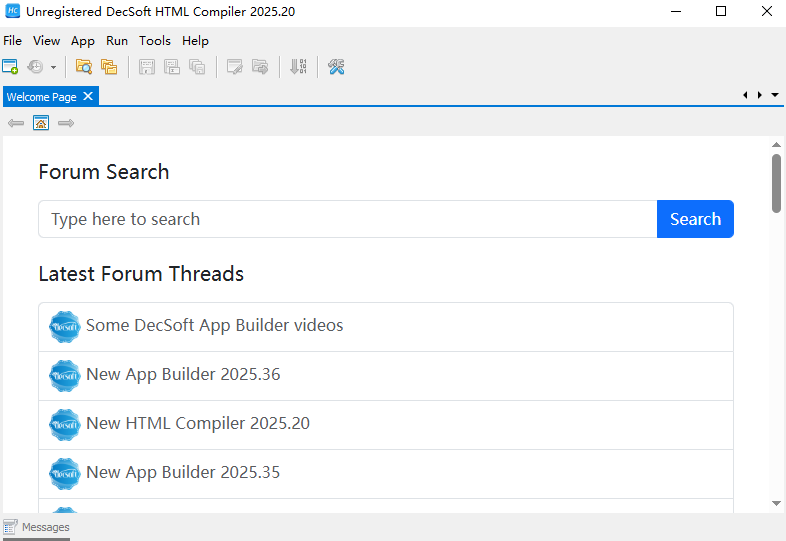Open the File menu
The image size is (786, 541).
(13, 41)
